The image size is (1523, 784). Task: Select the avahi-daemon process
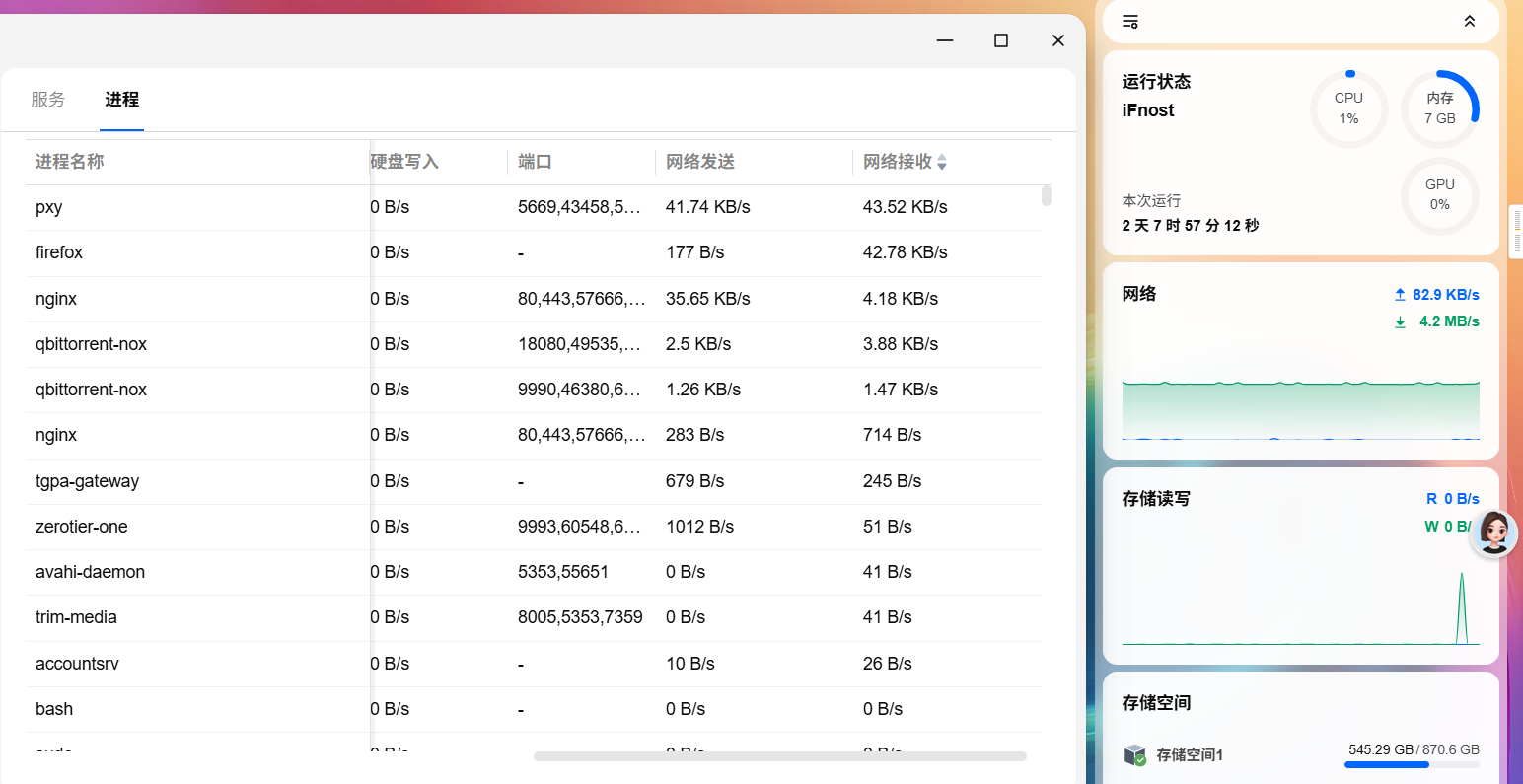pyautogui.click(x=534, y=572)
